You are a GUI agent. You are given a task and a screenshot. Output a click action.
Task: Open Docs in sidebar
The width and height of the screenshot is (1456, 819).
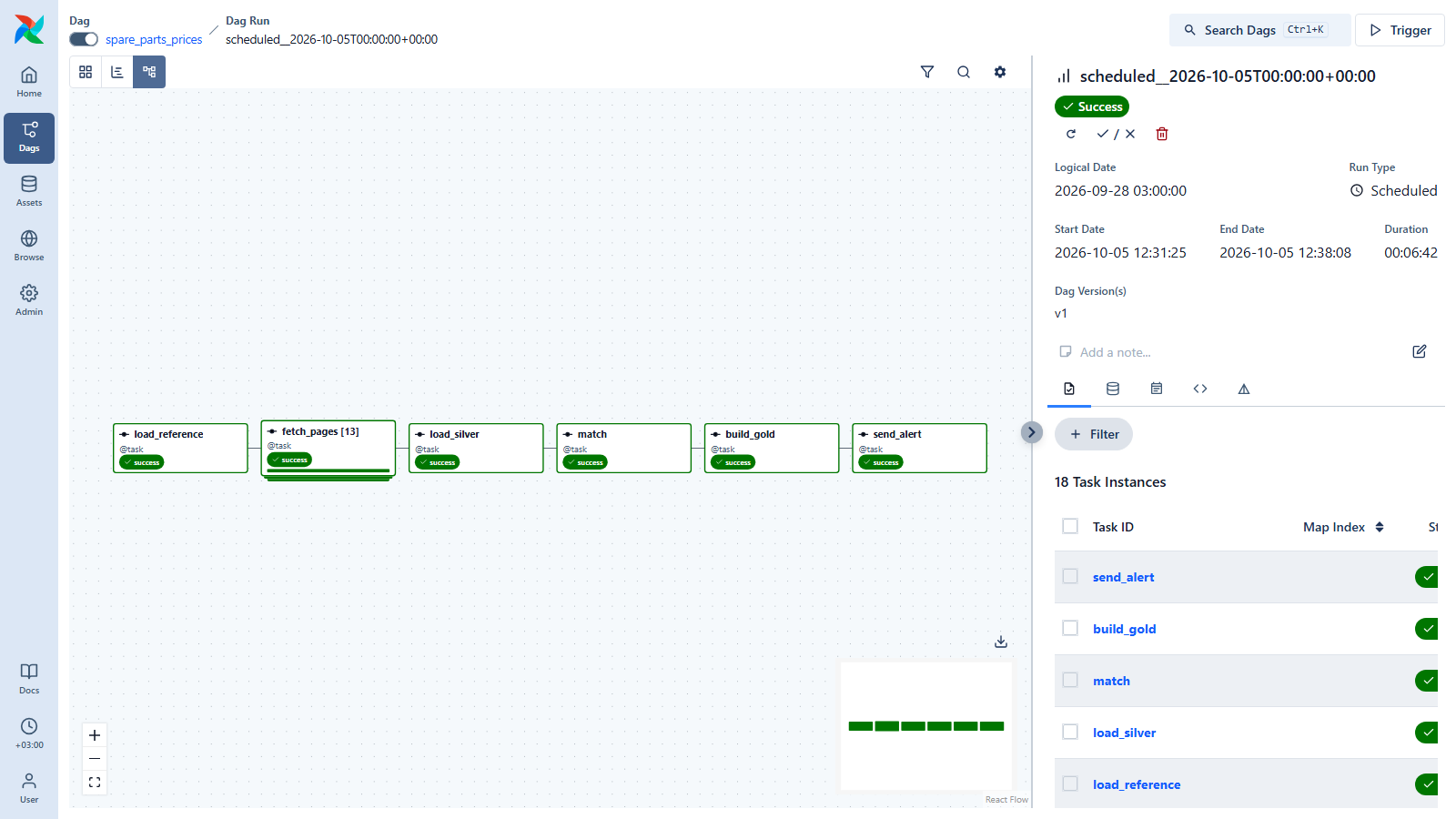[x=29, y=680]
